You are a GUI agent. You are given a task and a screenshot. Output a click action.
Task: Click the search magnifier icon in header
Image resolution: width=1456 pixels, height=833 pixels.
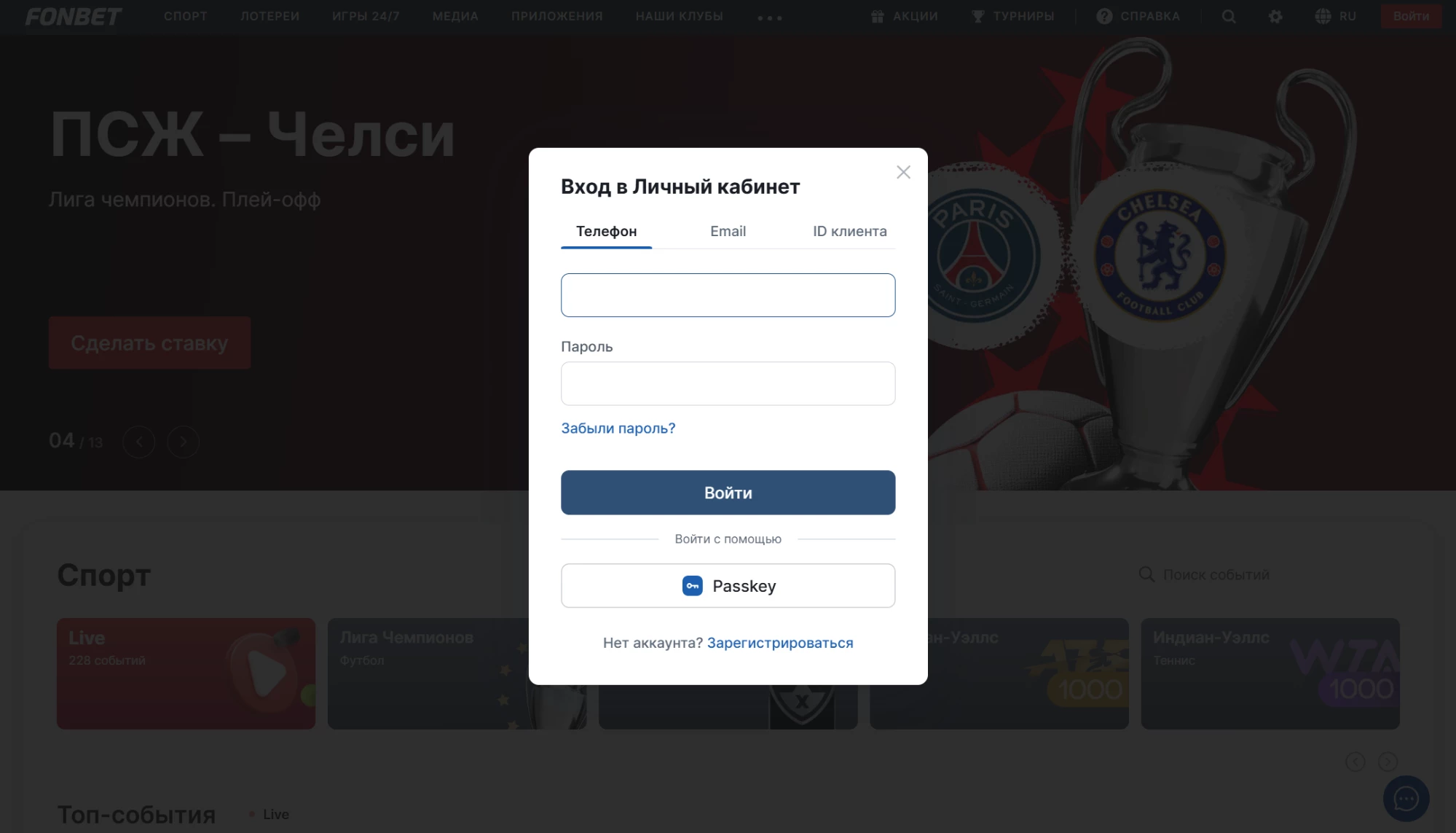click(x=1229, y=16)
